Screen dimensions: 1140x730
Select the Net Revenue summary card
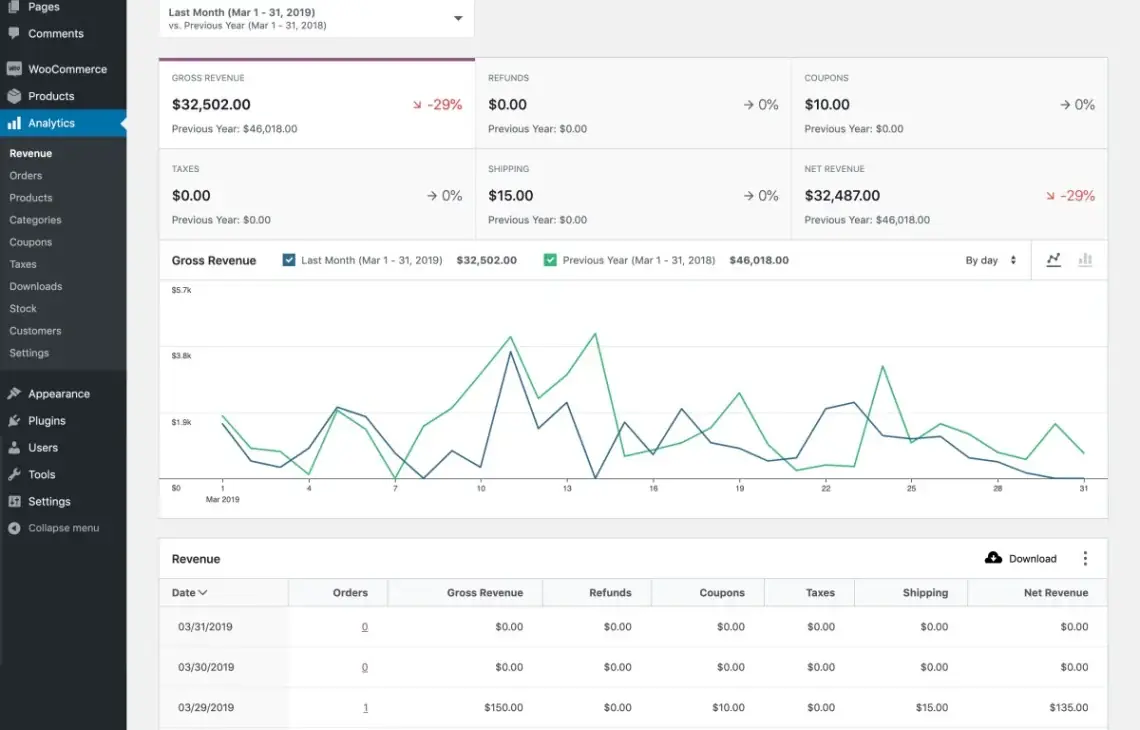click(x=950, y=194)
